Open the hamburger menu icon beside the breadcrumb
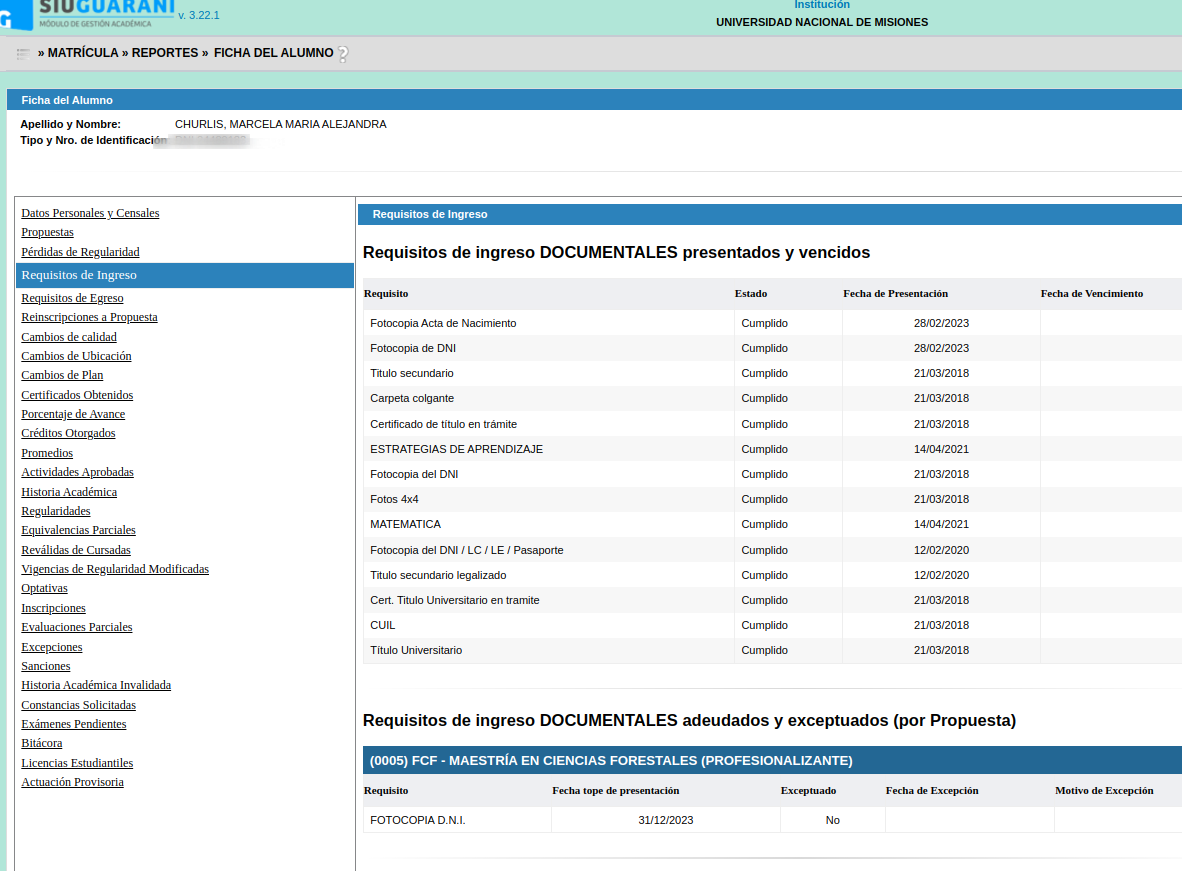1182x871 pixels. pyautogui.click(x=23, y=54)
